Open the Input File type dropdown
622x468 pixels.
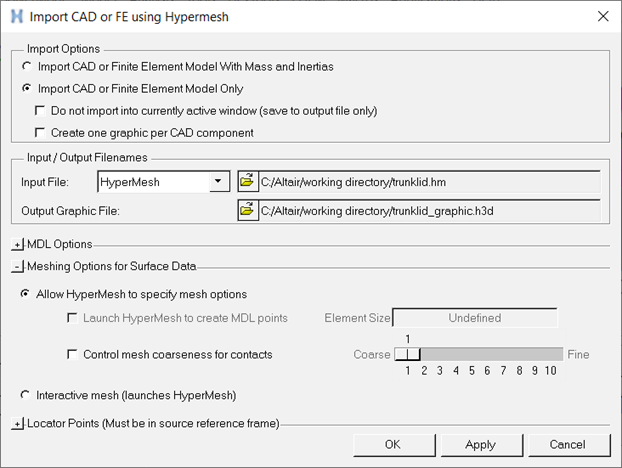[220, 182]
